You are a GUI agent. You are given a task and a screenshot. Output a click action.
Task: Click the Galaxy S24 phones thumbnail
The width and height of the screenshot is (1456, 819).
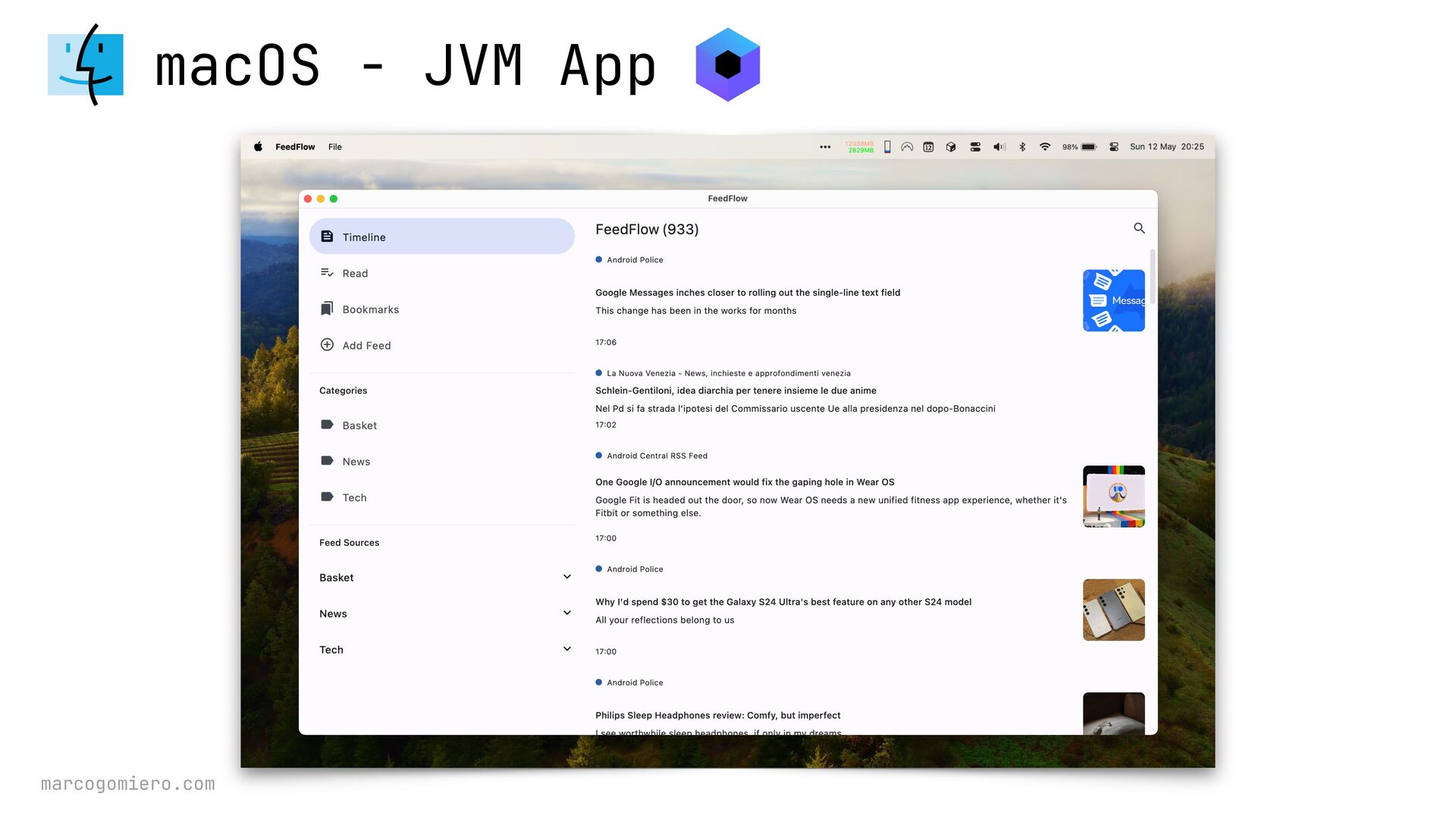tap(1113, 610)
